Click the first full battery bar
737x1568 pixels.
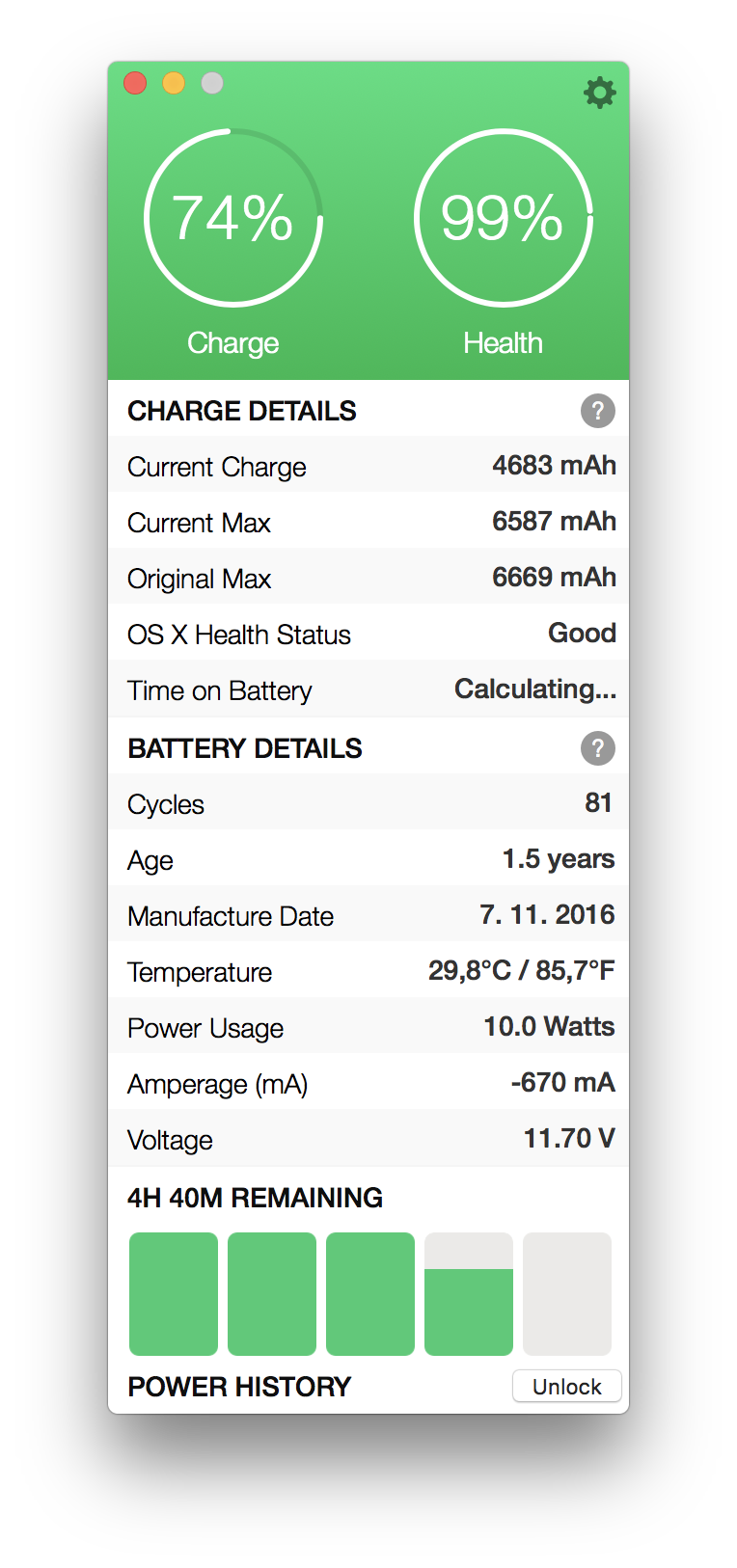(x=174, y=1293)
